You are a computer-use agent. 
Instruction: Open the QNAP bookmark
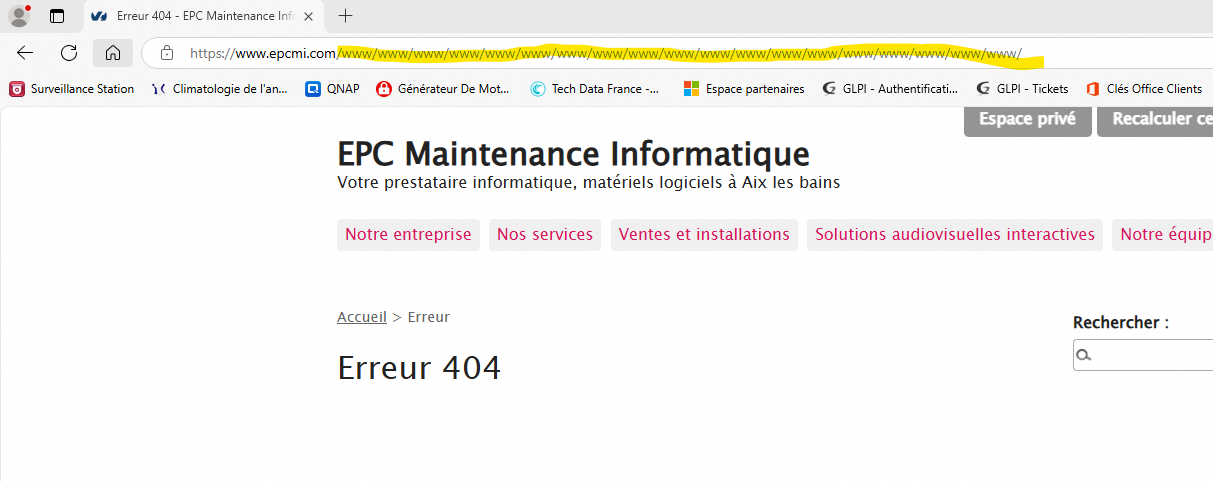click(333, 89)
